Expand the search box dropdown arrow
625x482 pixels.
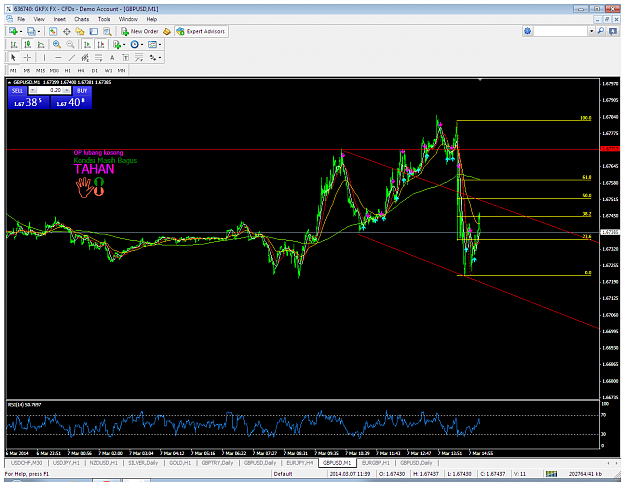point(592,31)
